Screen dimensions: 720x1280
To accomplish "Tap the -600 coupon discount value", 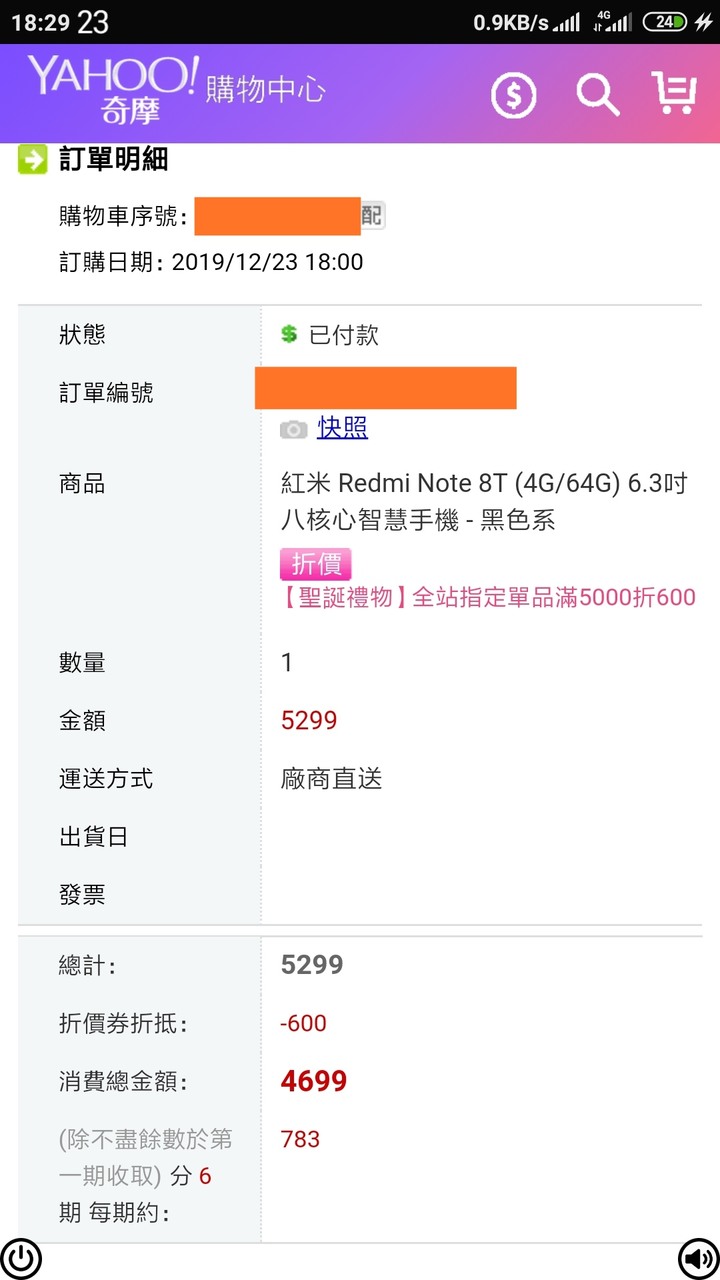I will 303,1023.
